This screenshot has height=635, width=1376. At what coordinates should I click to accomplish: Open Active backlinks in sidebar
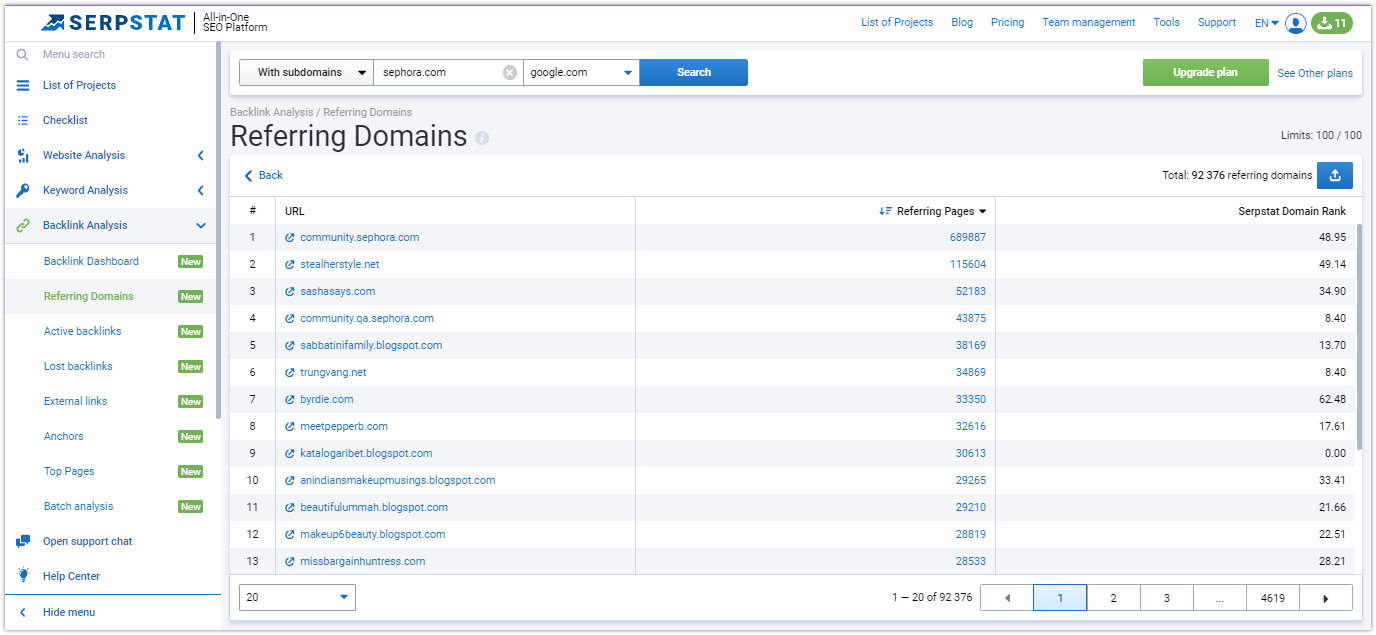(x=82, y=332)
